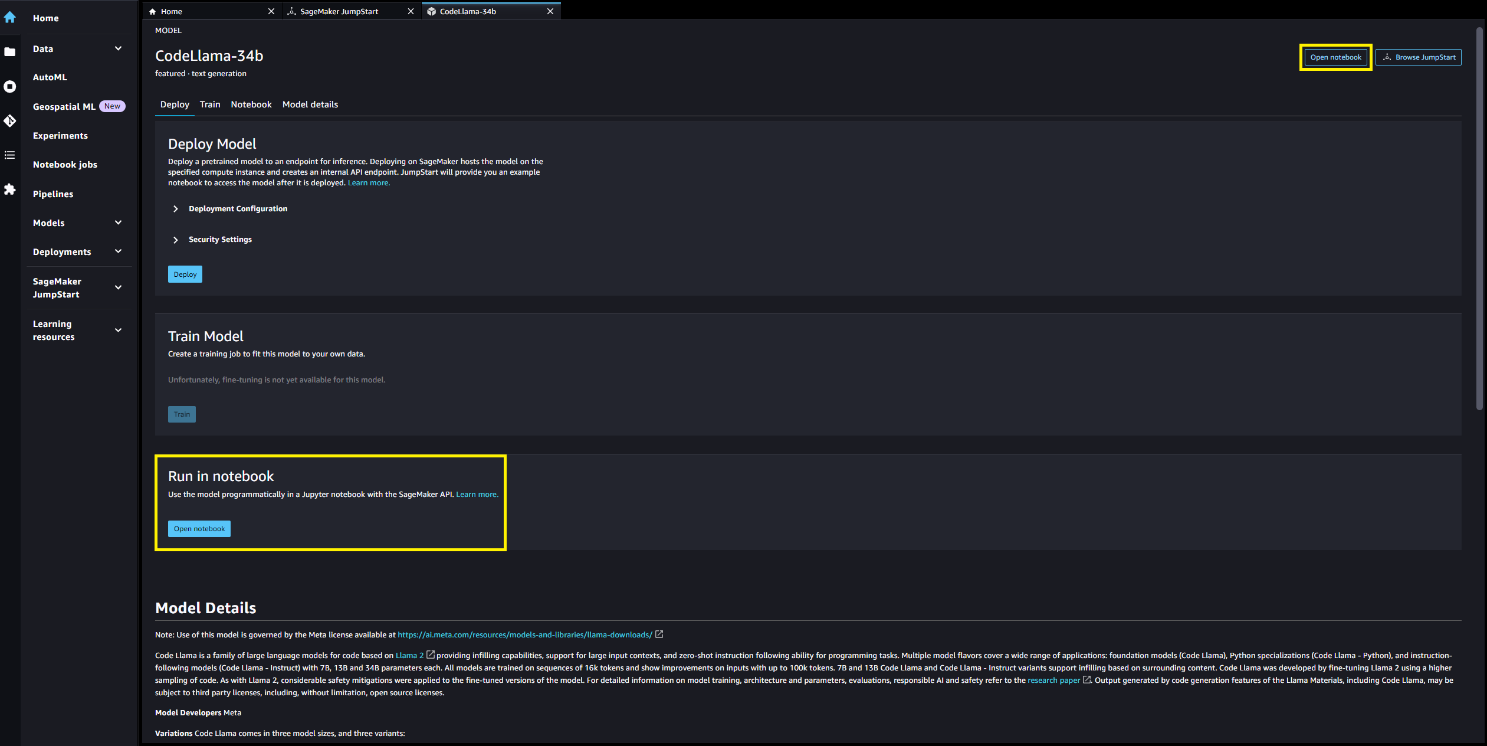Click the greyed-out Train button

click(x=182, y=414)
